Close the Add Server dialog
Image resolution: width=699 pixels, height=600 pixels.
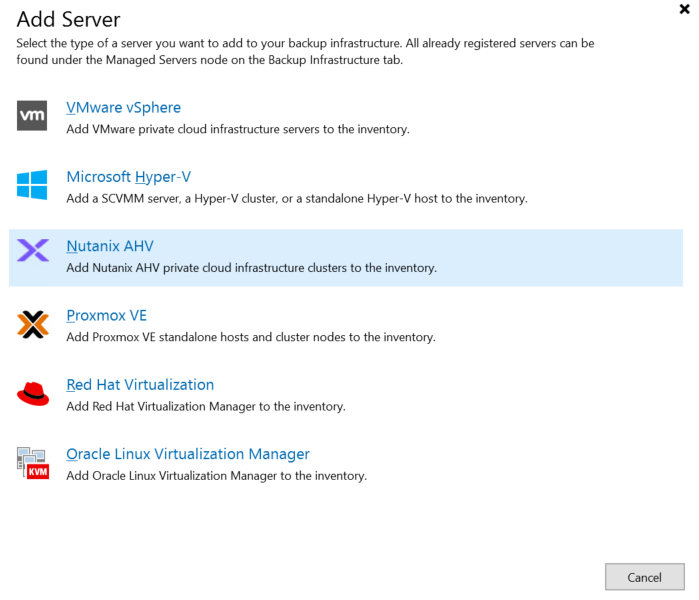[684, 9]
